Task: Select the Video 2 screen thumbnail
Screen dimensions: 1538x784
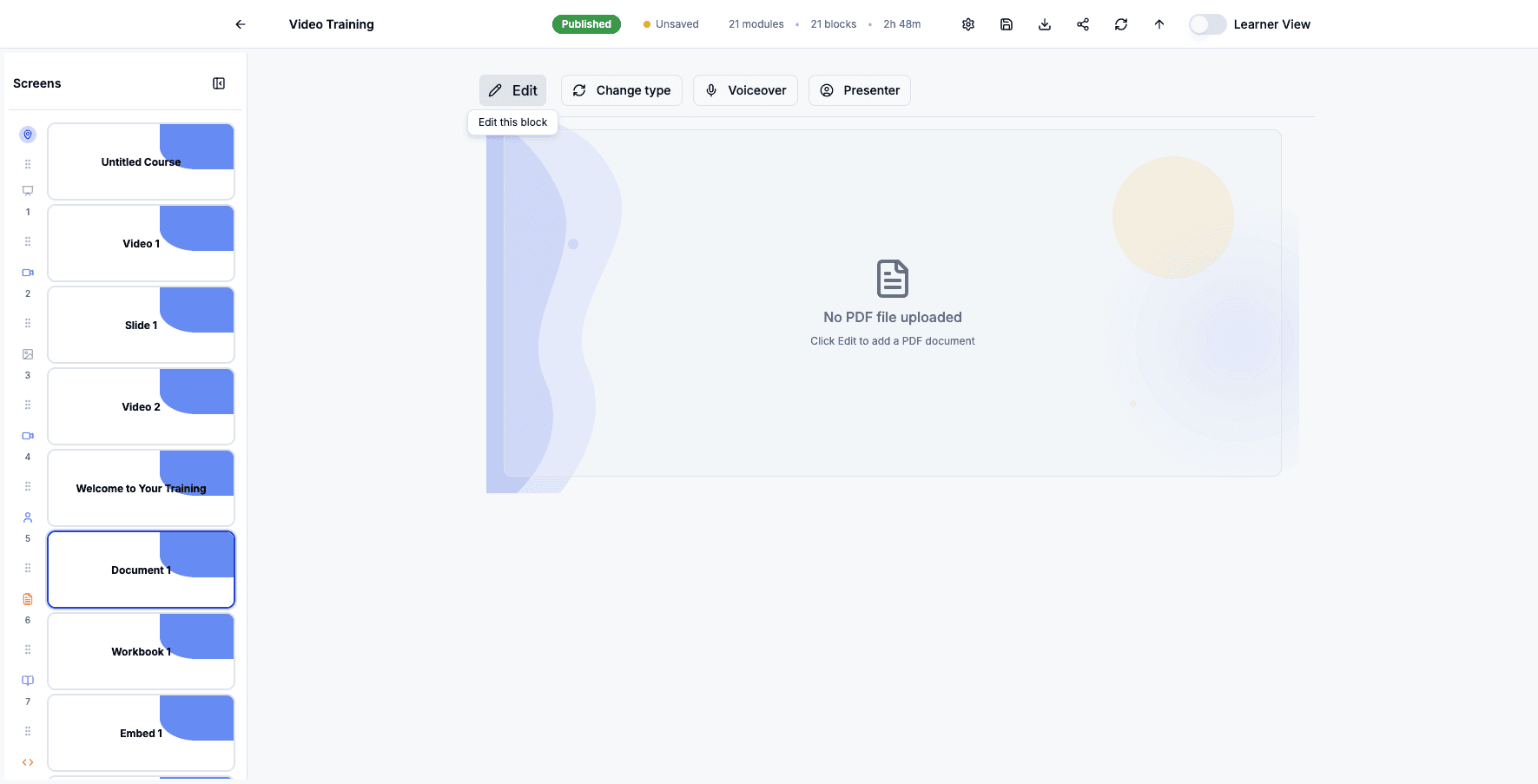Action: click(141, 405)
